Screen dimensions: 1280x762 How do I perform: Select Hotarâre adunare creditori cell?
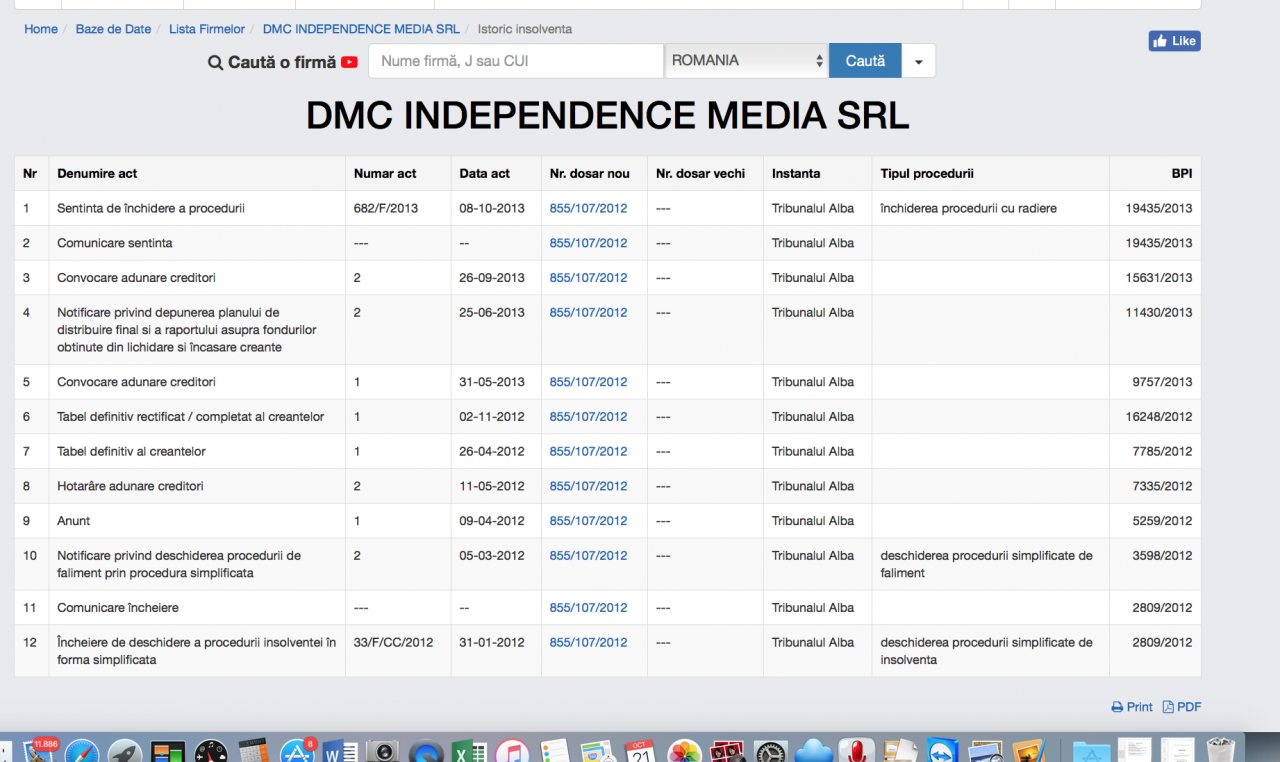[x=130, y=486]
